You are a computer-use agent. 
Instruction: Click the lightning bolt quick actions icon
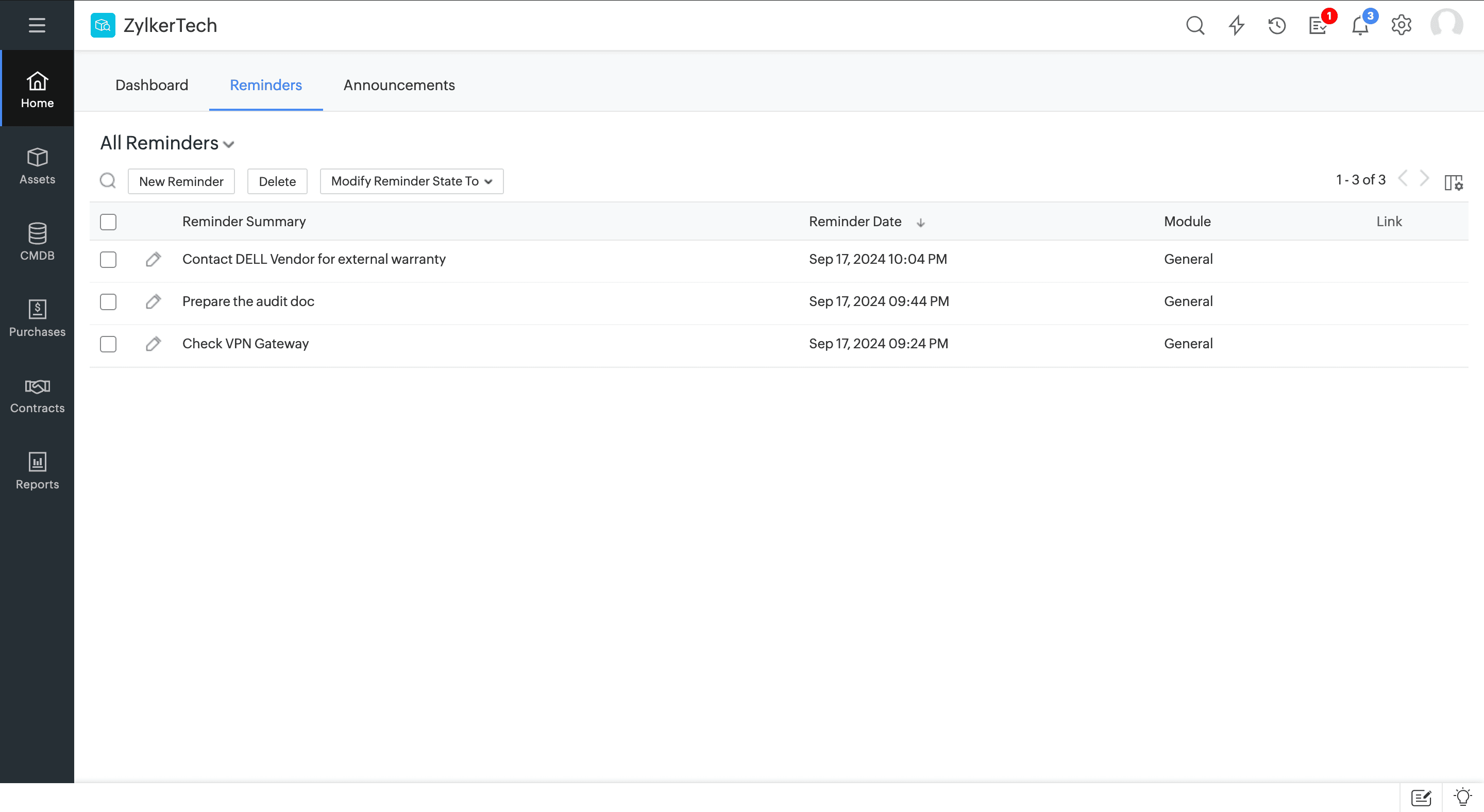[1236, 25]
